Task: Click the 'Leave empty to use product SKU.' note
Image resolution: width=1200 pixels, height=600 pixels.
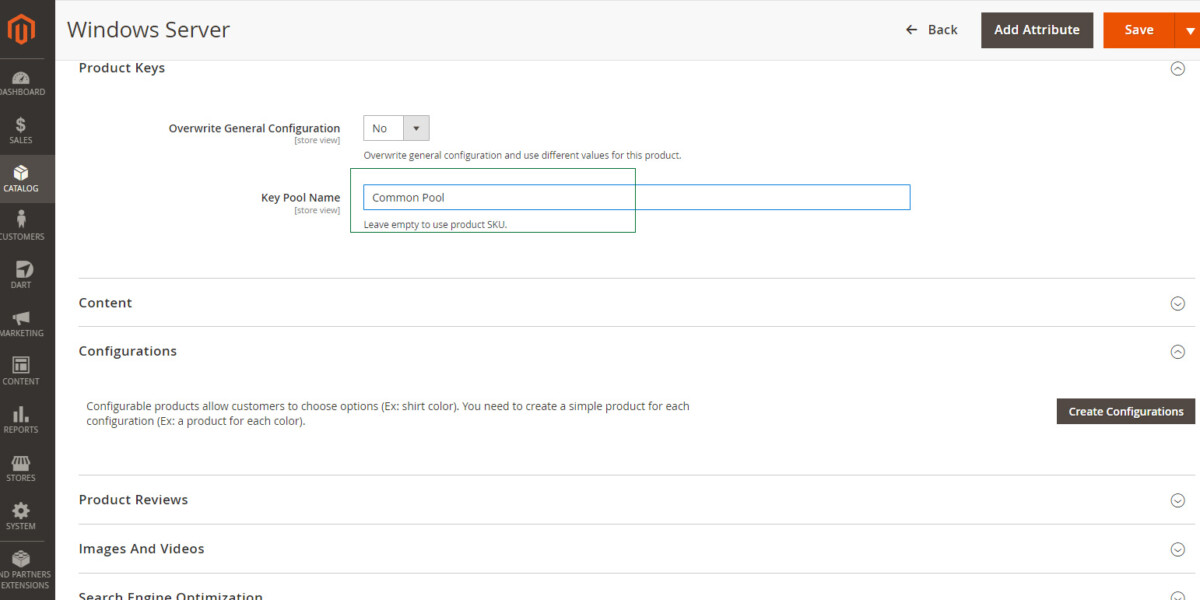Action: coord(435,225)
